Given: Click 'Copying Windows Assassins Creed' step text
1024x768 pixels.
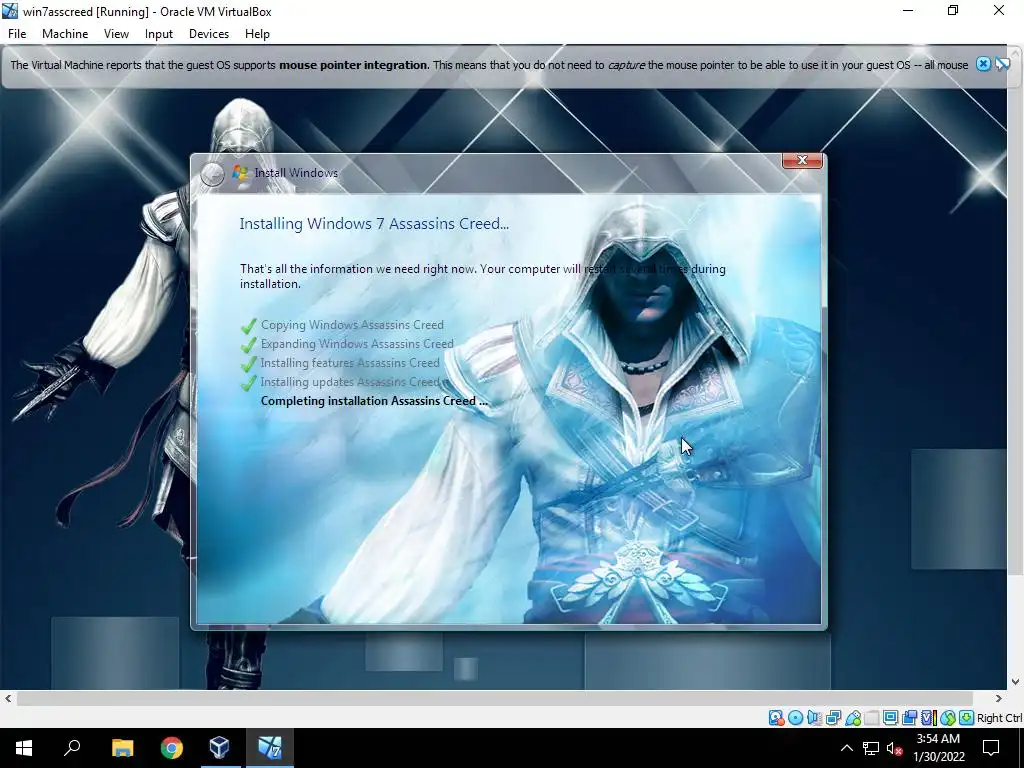Looking at the screenshot, I should [352, 325].
